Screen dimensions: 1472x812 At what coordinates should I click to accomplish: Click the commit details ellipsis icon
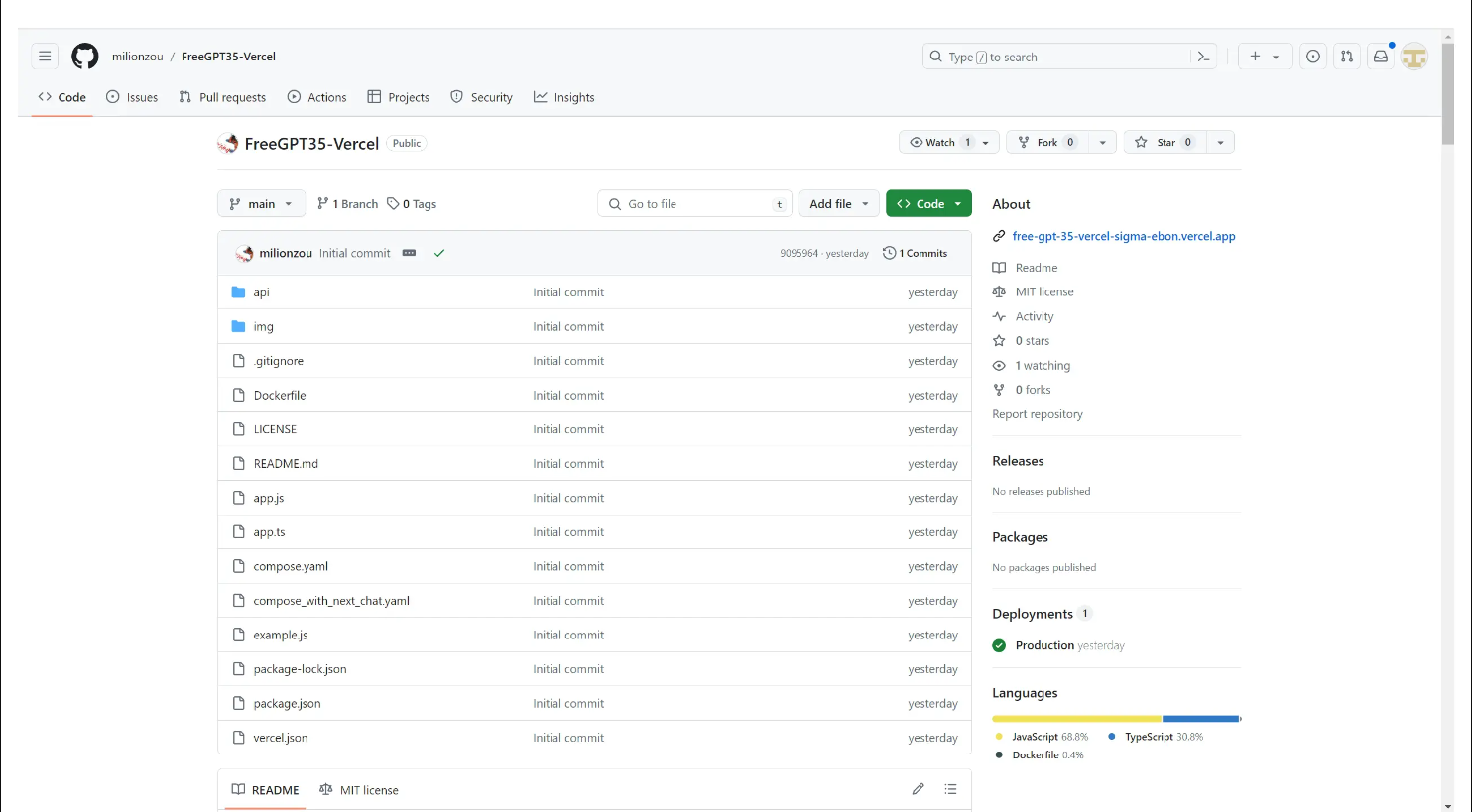tap(409, 253)
